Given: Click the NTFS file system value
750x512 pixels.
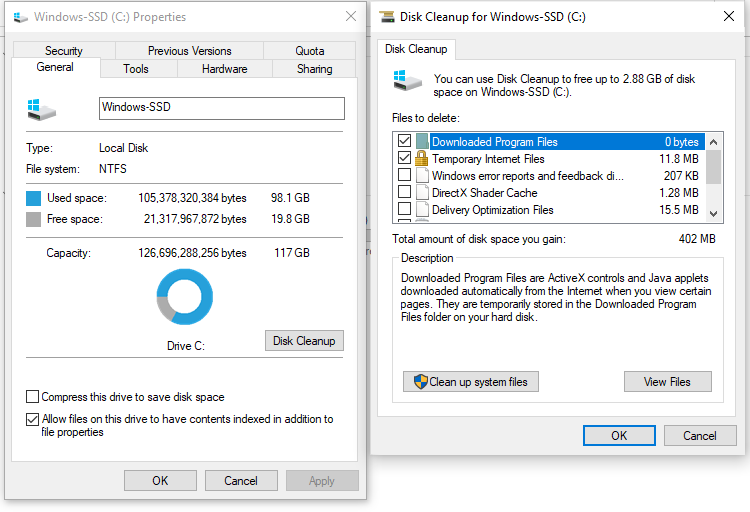Looking at the screenshot, I should pos(113,169).
